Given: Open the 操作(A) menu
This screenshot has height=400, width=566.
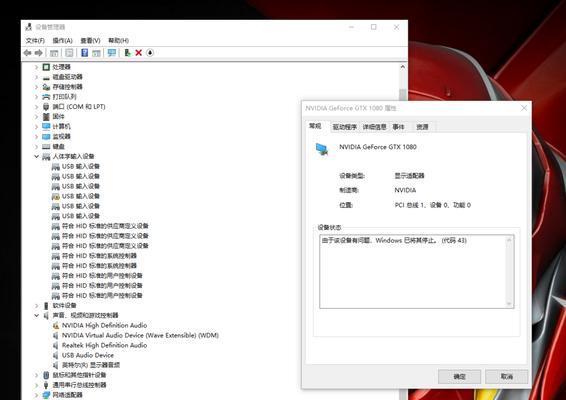Looking at the screenshot, I should click(62, 40).
